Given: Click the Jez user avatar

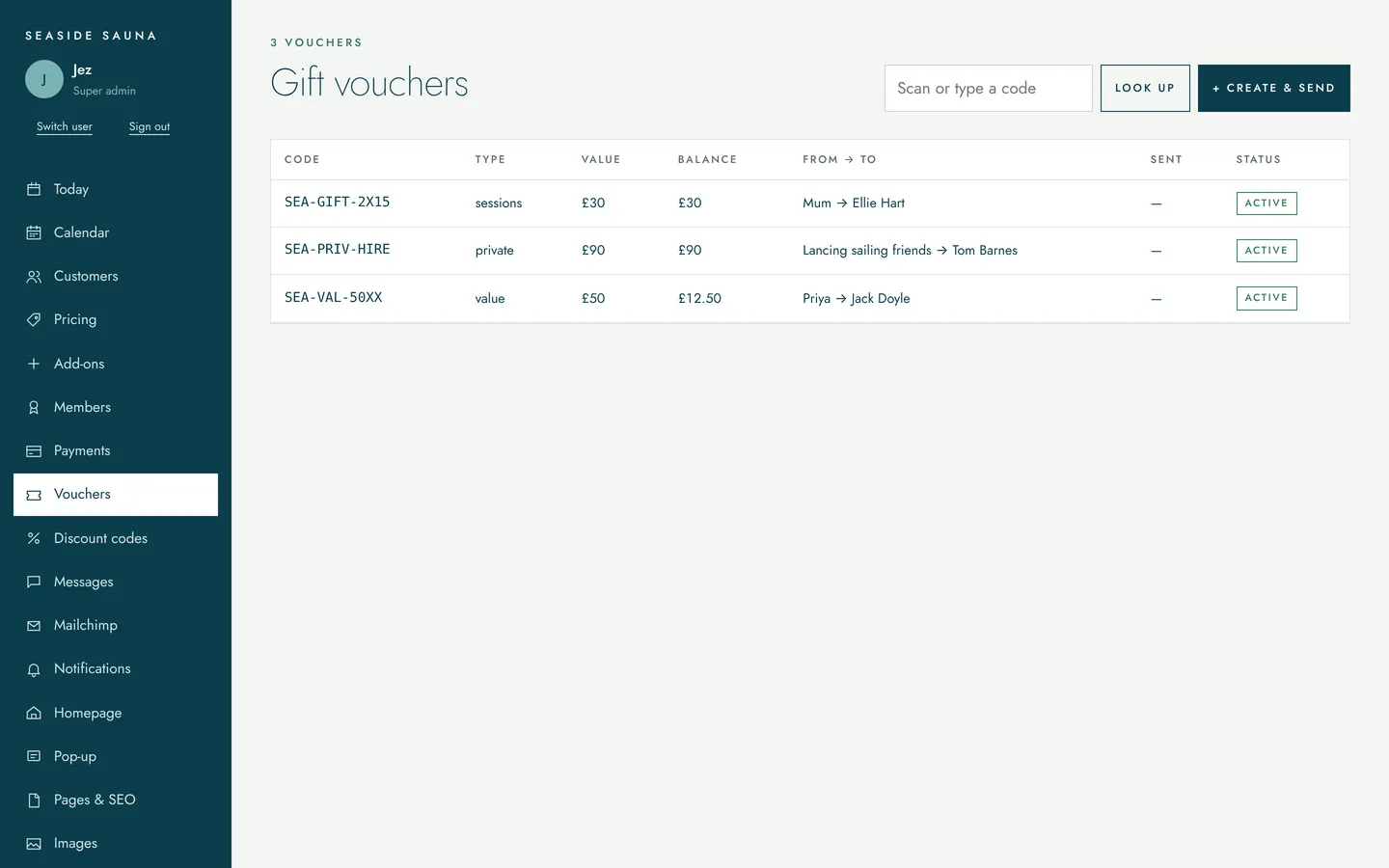Looking at the screenshot, I should [44, 79].
